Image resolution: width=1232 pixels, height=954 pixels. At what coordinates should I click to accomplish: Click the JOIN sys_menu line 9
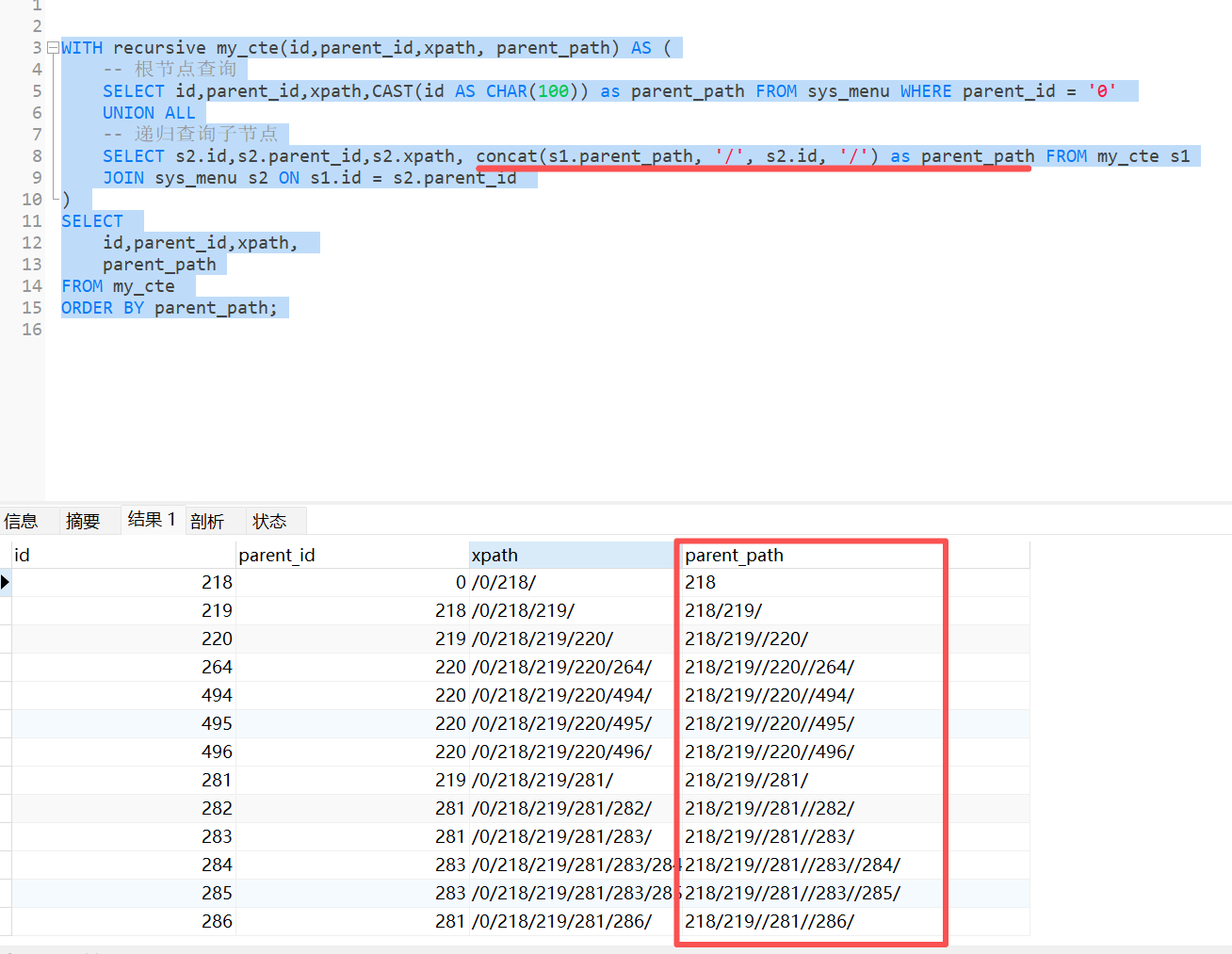(310, 178)
